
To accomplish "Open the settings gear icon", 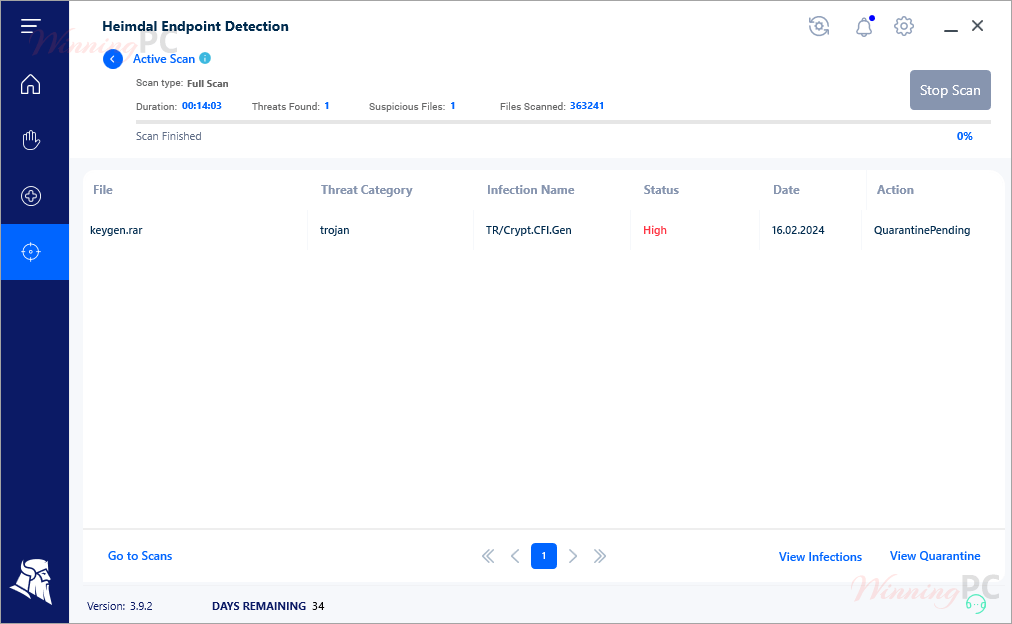I will [904, 26].
